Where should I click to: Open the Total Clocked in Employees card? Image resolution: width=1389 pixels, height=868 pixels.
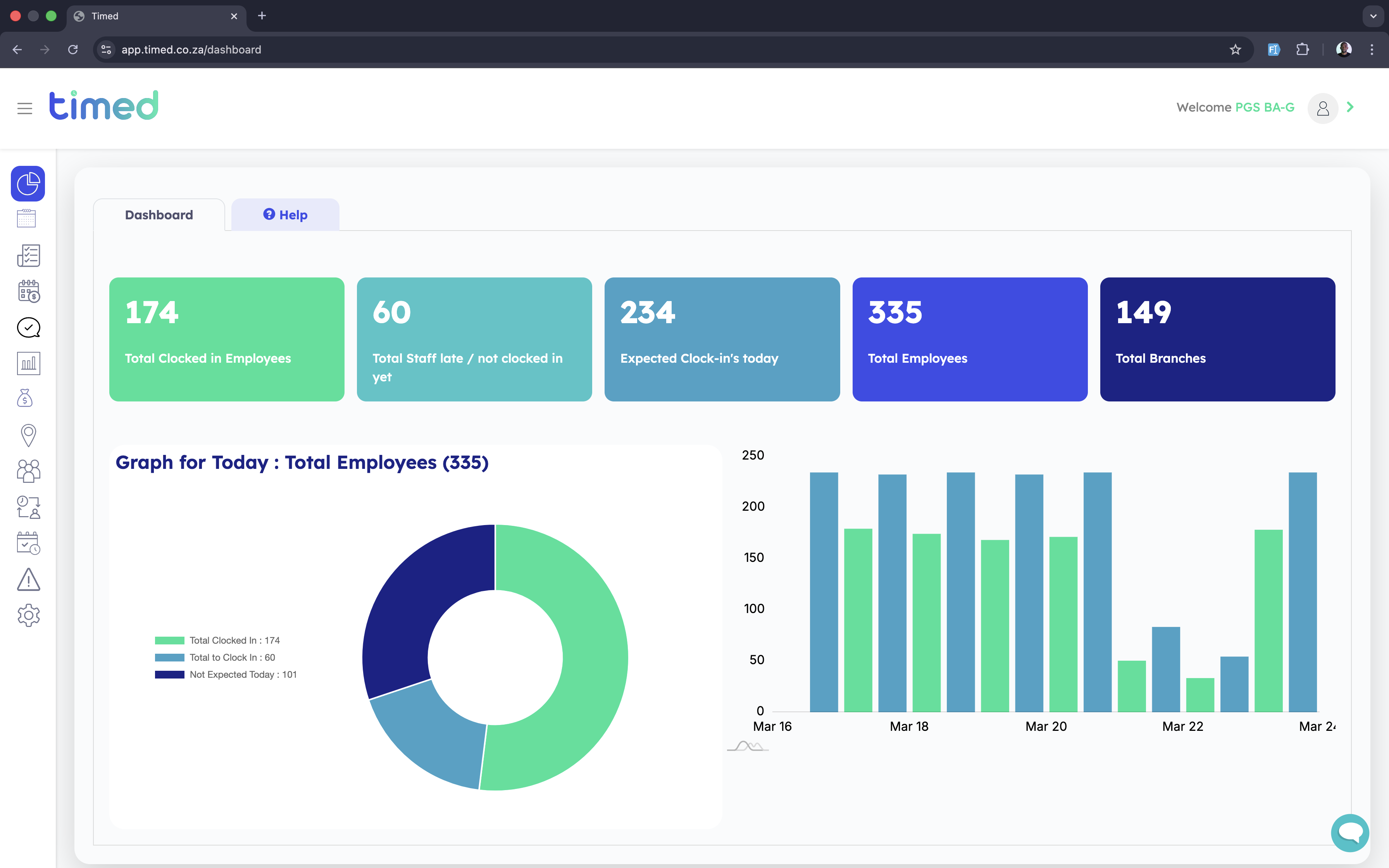point(227,339)
